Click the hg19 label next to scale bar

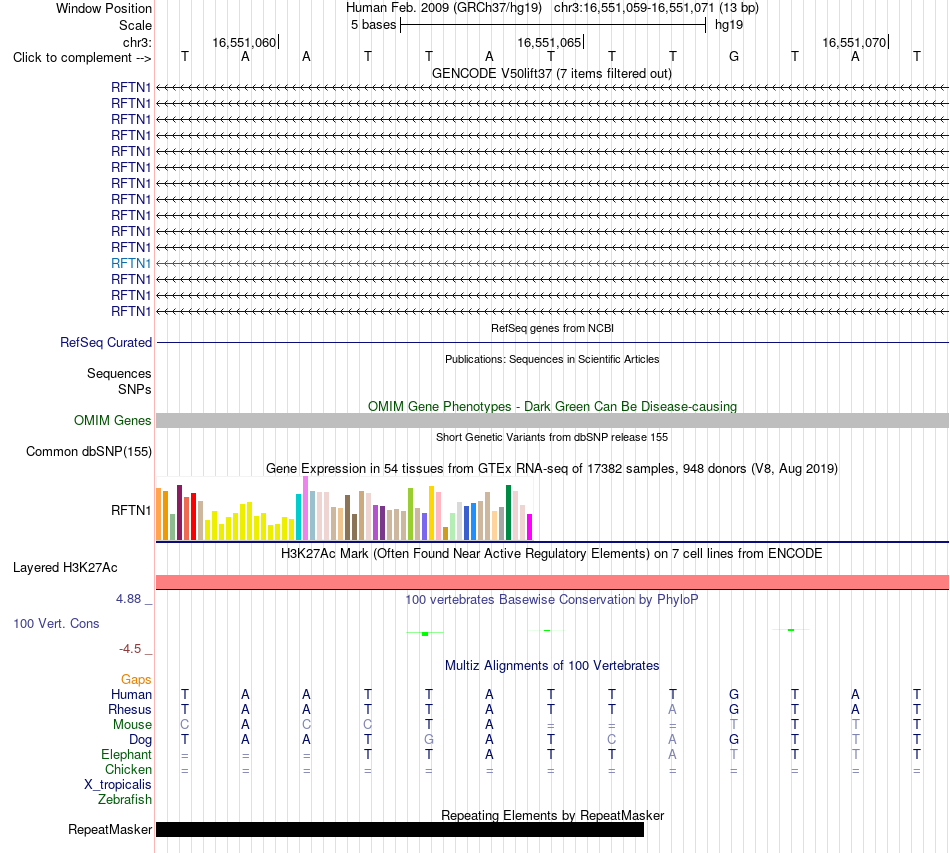point(729,25)
